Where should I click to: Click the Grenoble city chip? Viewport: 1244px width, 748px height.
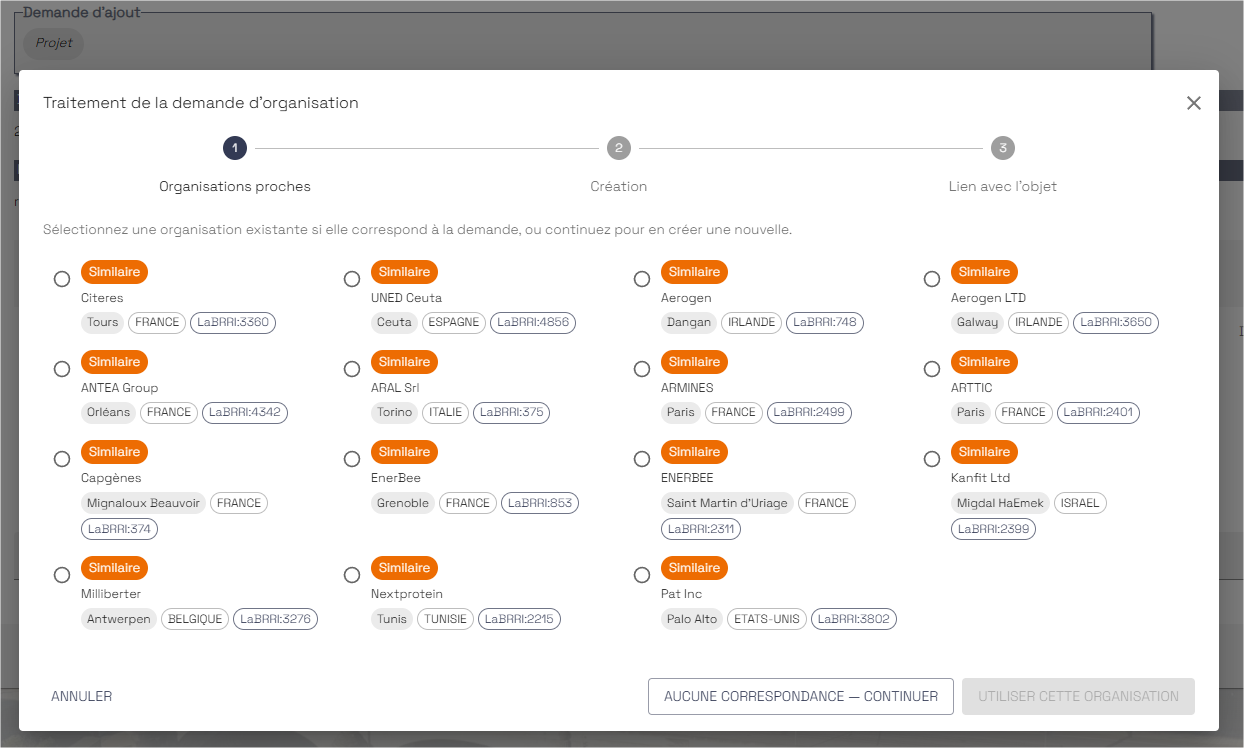click(403, 503)
